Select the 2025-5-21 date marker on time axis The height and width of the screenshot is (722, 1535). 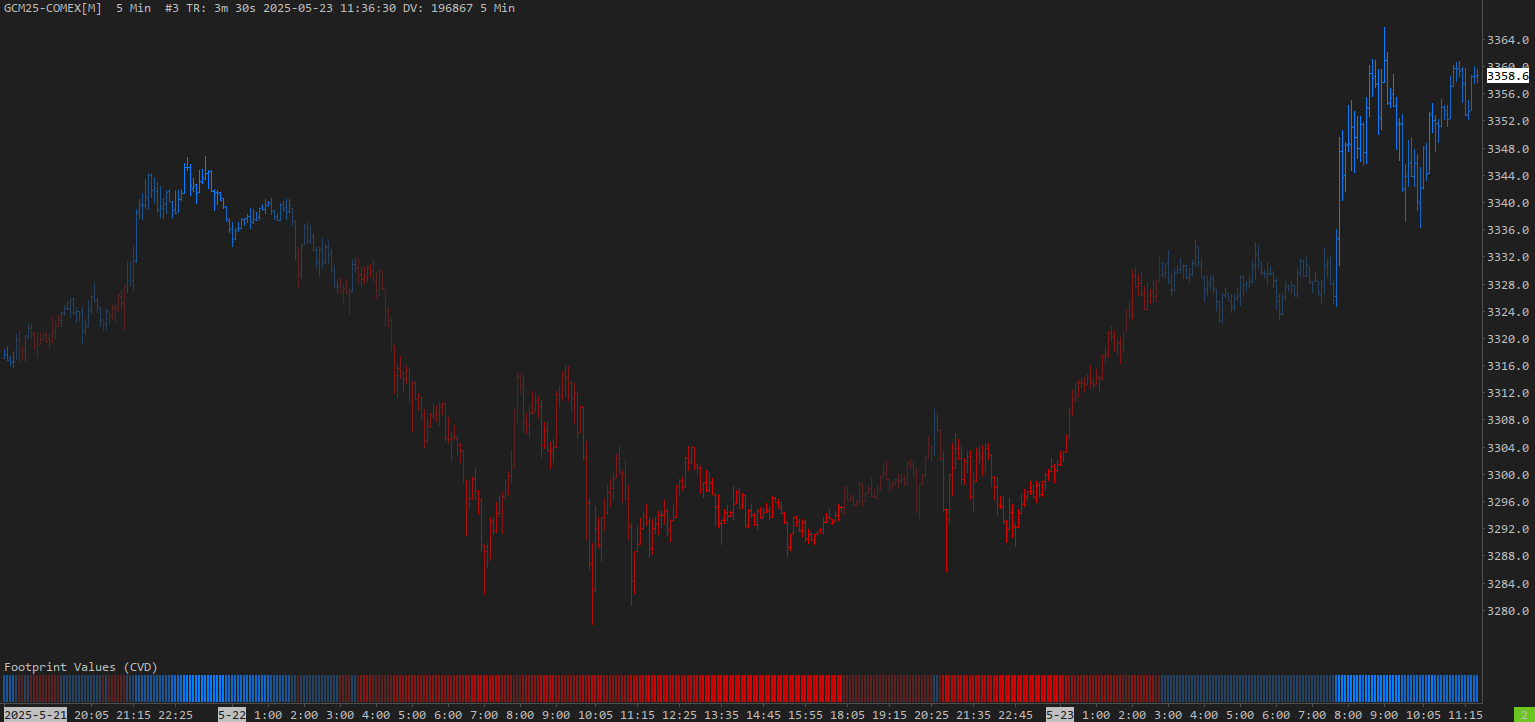point(35,715)
